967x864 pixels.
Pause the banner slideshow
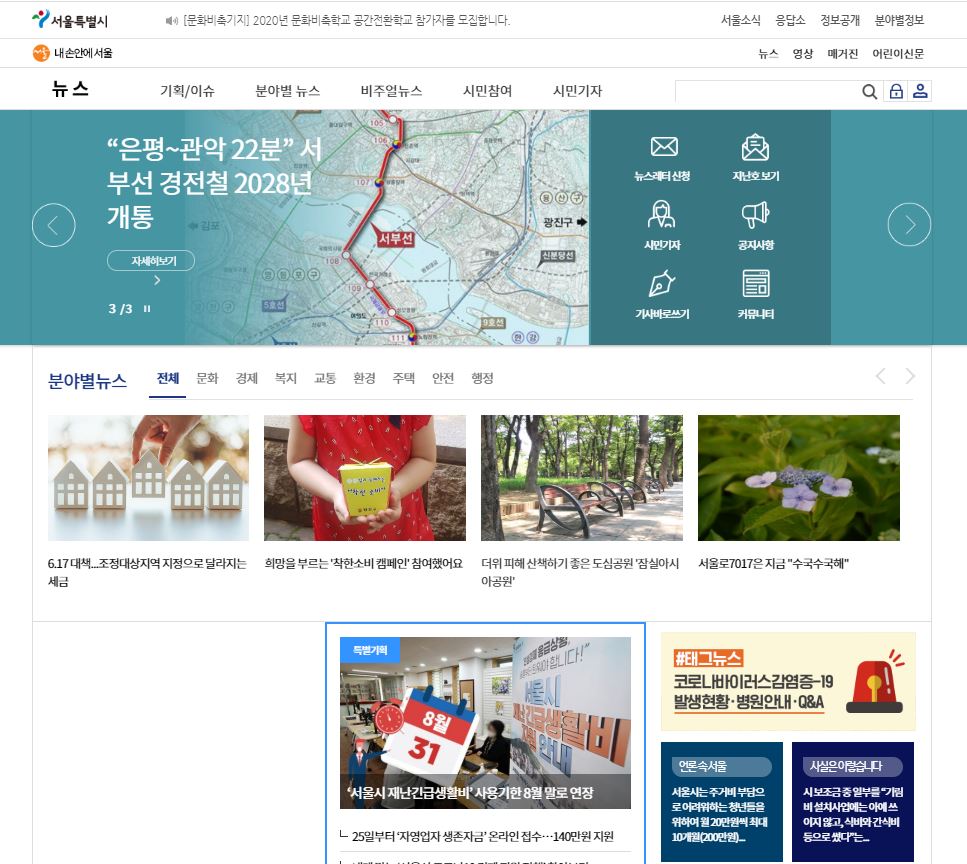point(147,308)
